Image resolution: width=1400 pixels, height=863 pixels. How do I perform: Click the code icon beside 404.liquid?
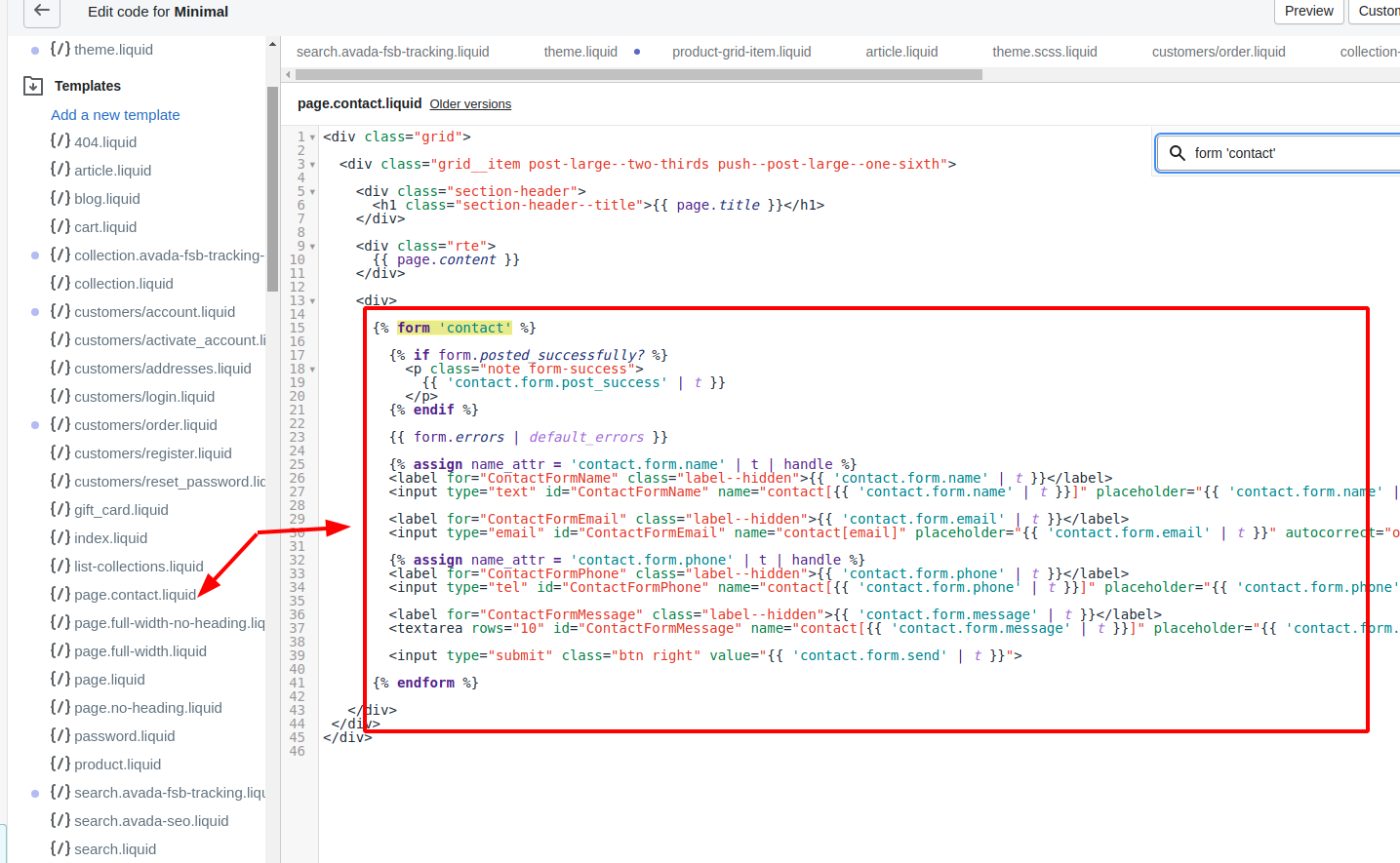60,141
